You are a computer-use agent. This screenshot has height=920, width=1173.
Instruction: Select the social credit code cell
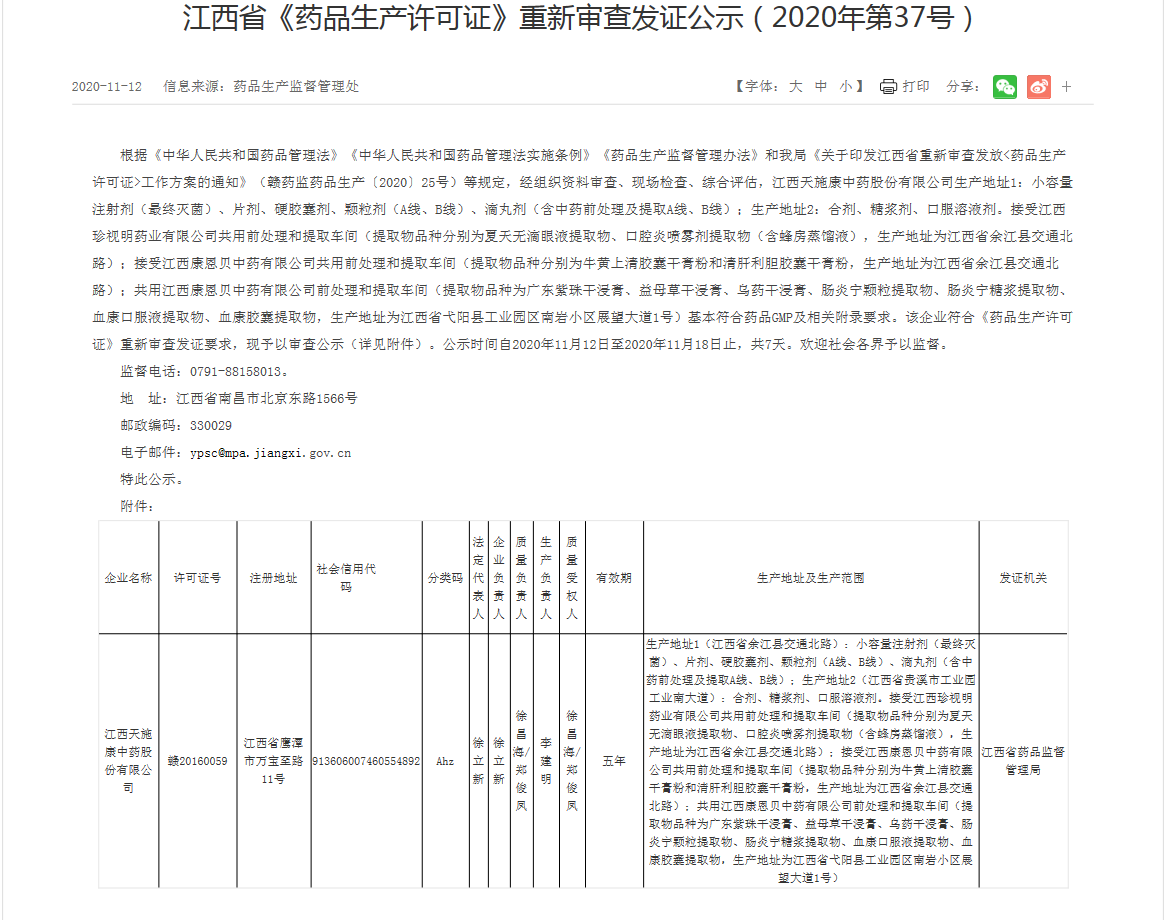[366, 762]
